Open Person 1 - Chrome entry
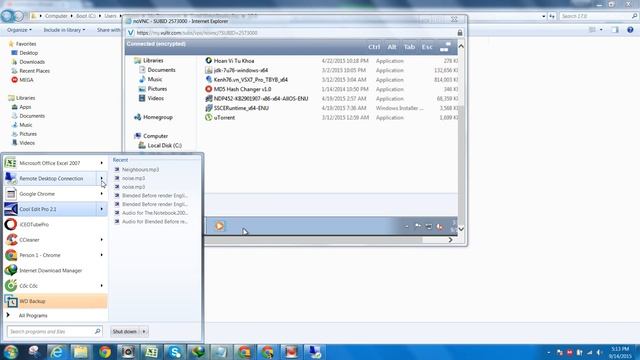 [x=40, y=255]
